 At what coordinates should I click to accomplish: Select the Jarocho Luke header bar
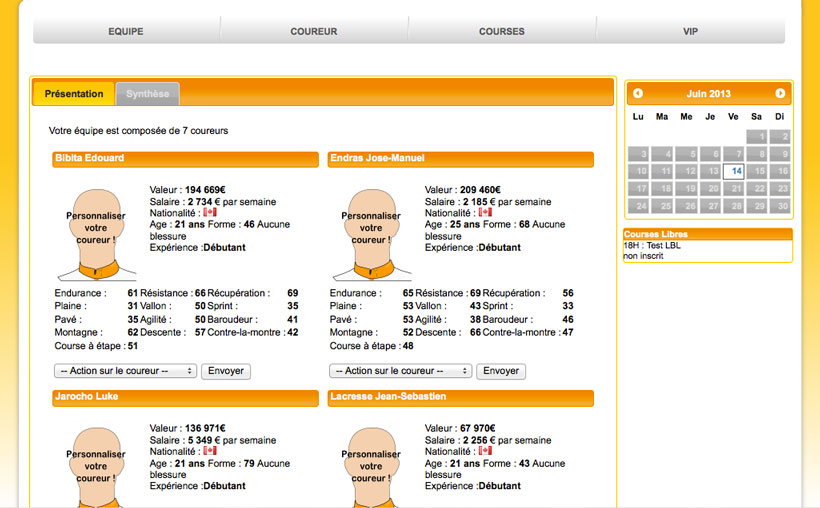tap(185, 397)
